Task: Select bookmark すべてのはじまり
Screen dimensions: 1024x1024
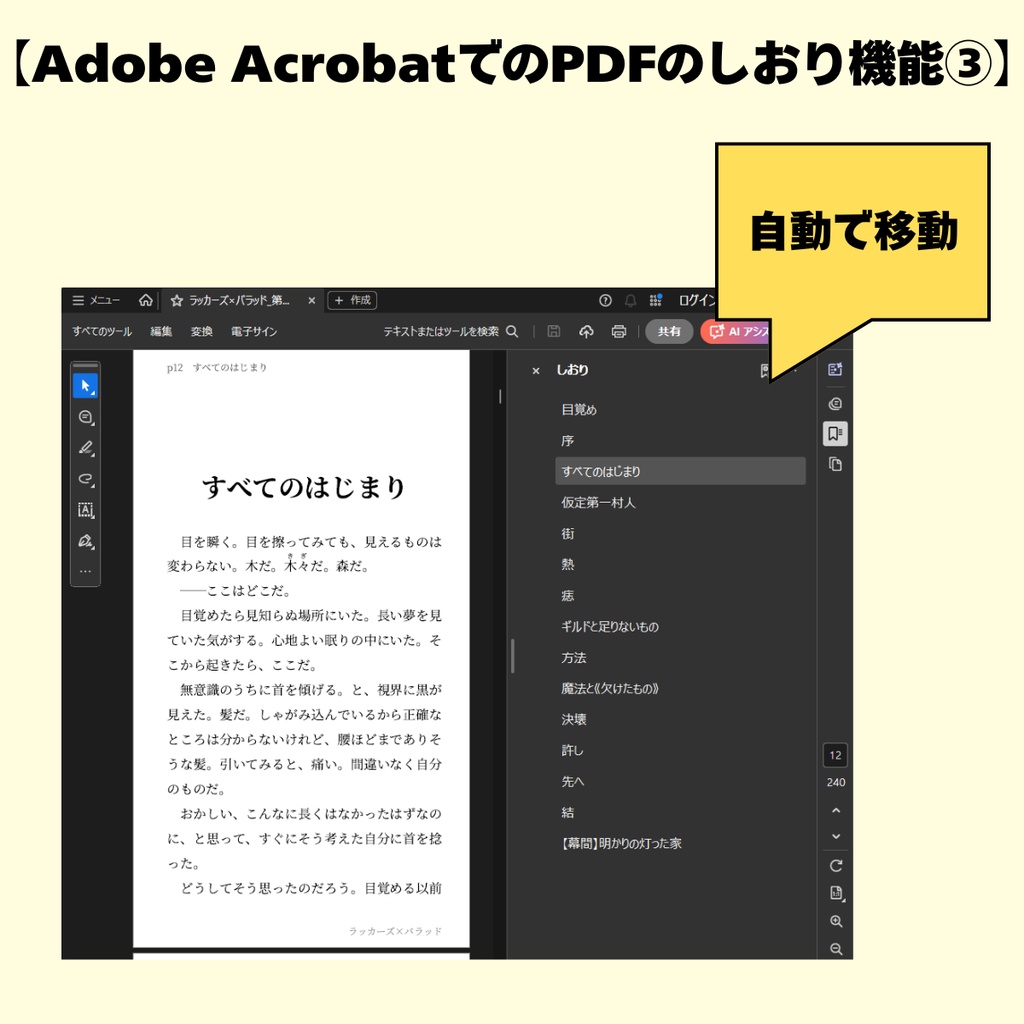Action: pyautogui.click(x=680, y=471)
